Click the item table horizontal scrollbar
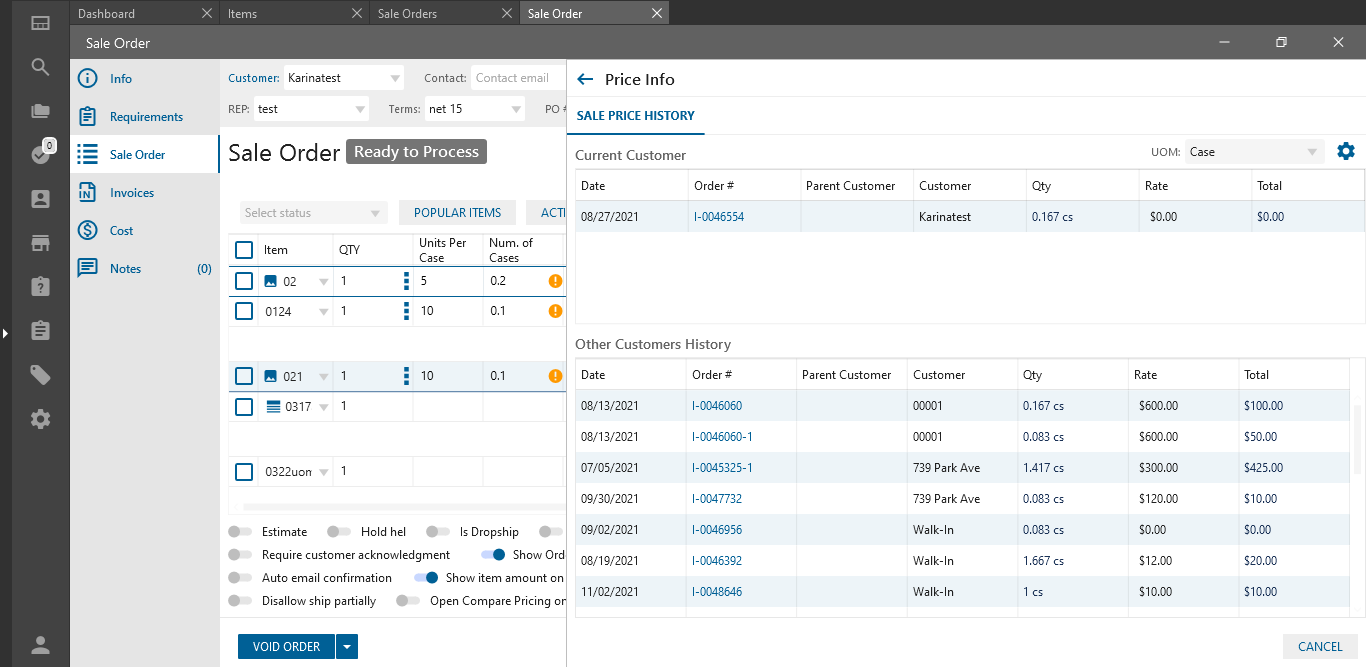The width and height of the screenshot is (1366, 667). pos(400,507)
